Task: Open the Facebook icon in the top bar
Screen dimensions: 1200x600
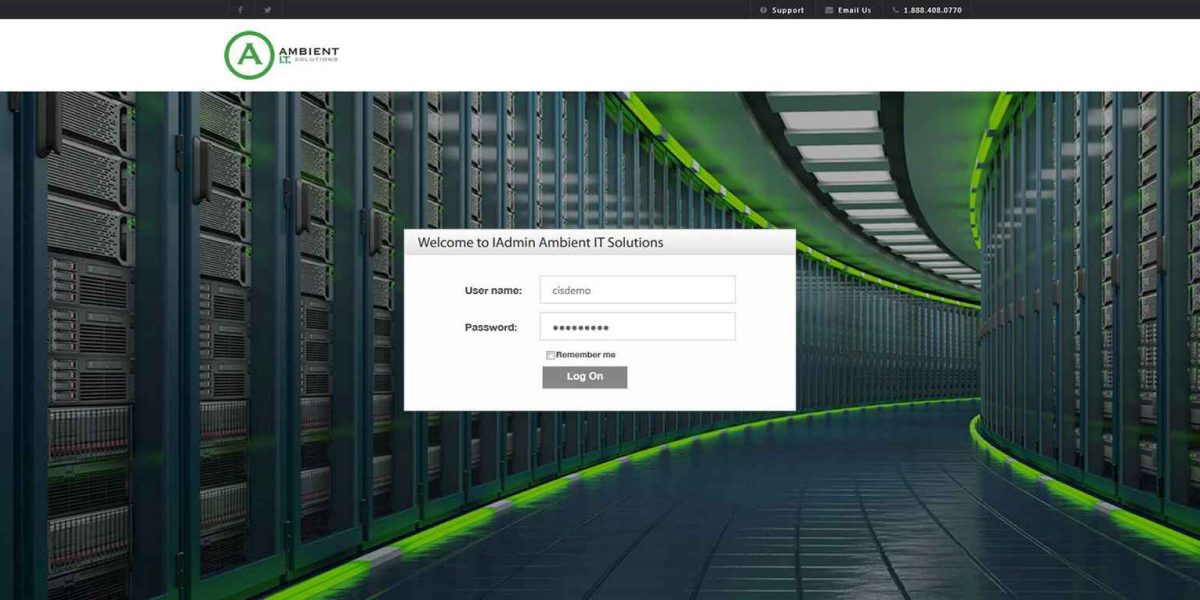Action: [x=239, y=10]
